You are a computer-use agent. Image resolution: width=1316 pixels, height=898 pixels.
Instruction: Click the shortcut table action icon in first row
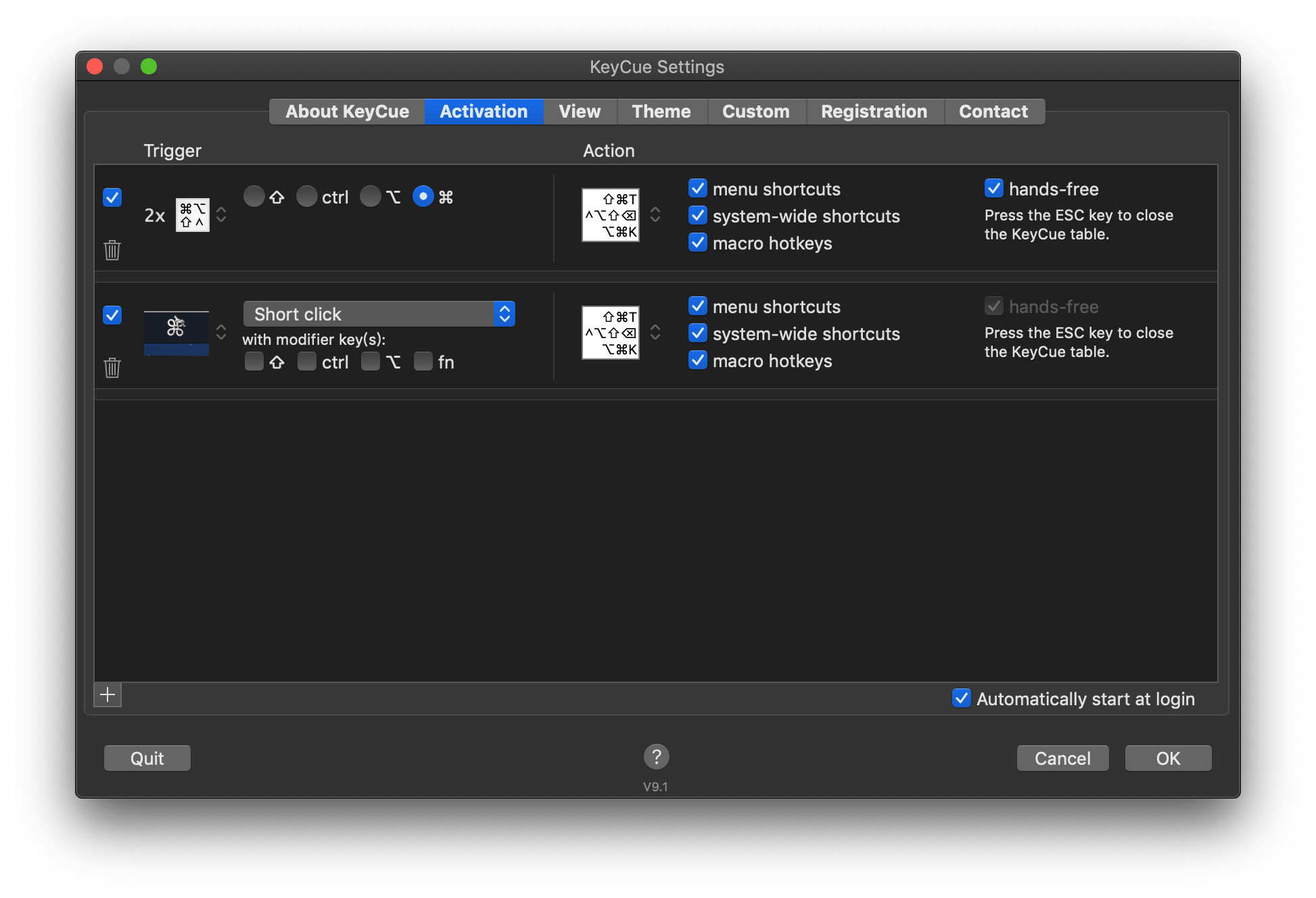611,215
